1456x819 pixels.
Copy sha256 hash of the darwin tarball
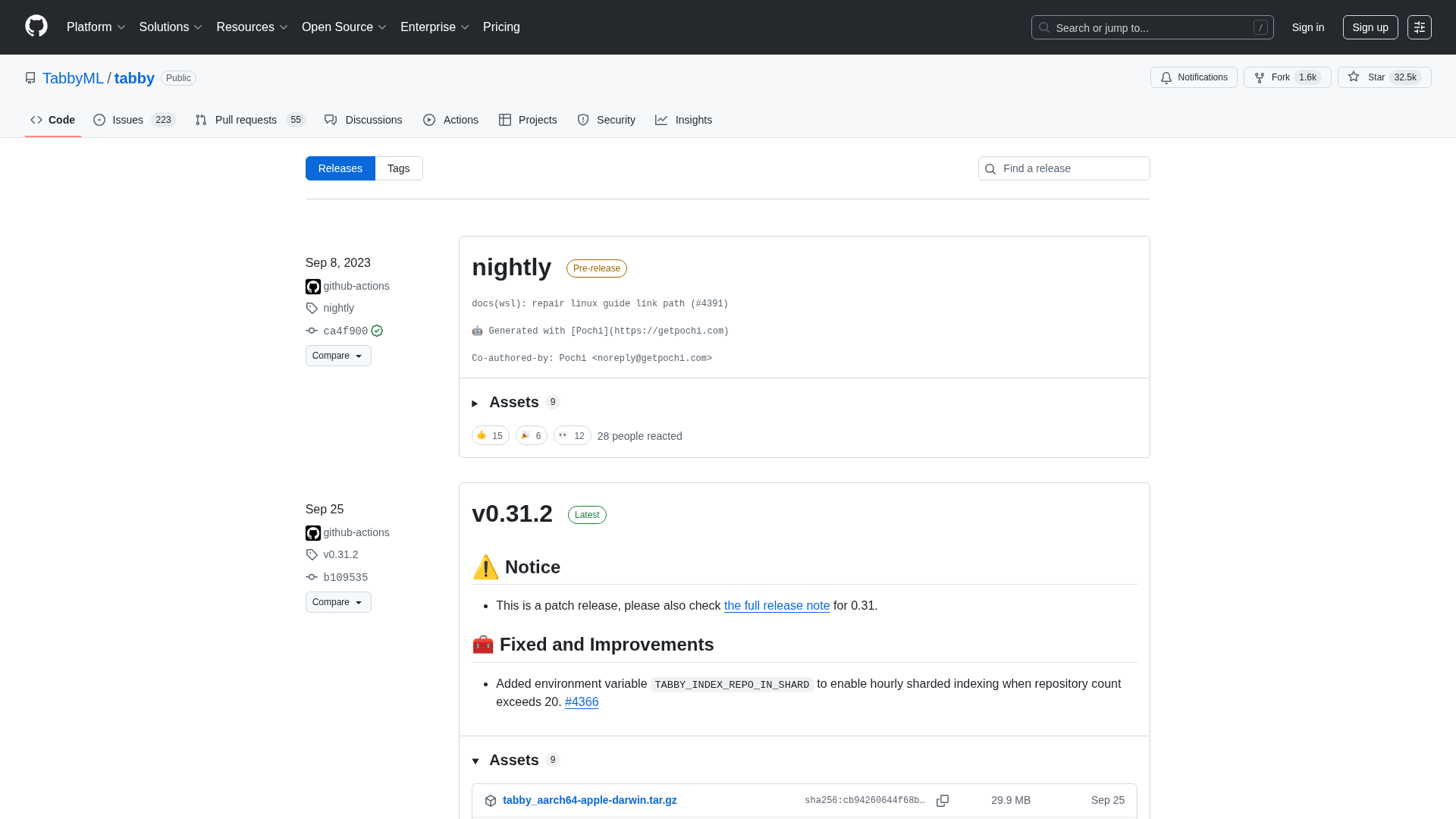point(943,801)
